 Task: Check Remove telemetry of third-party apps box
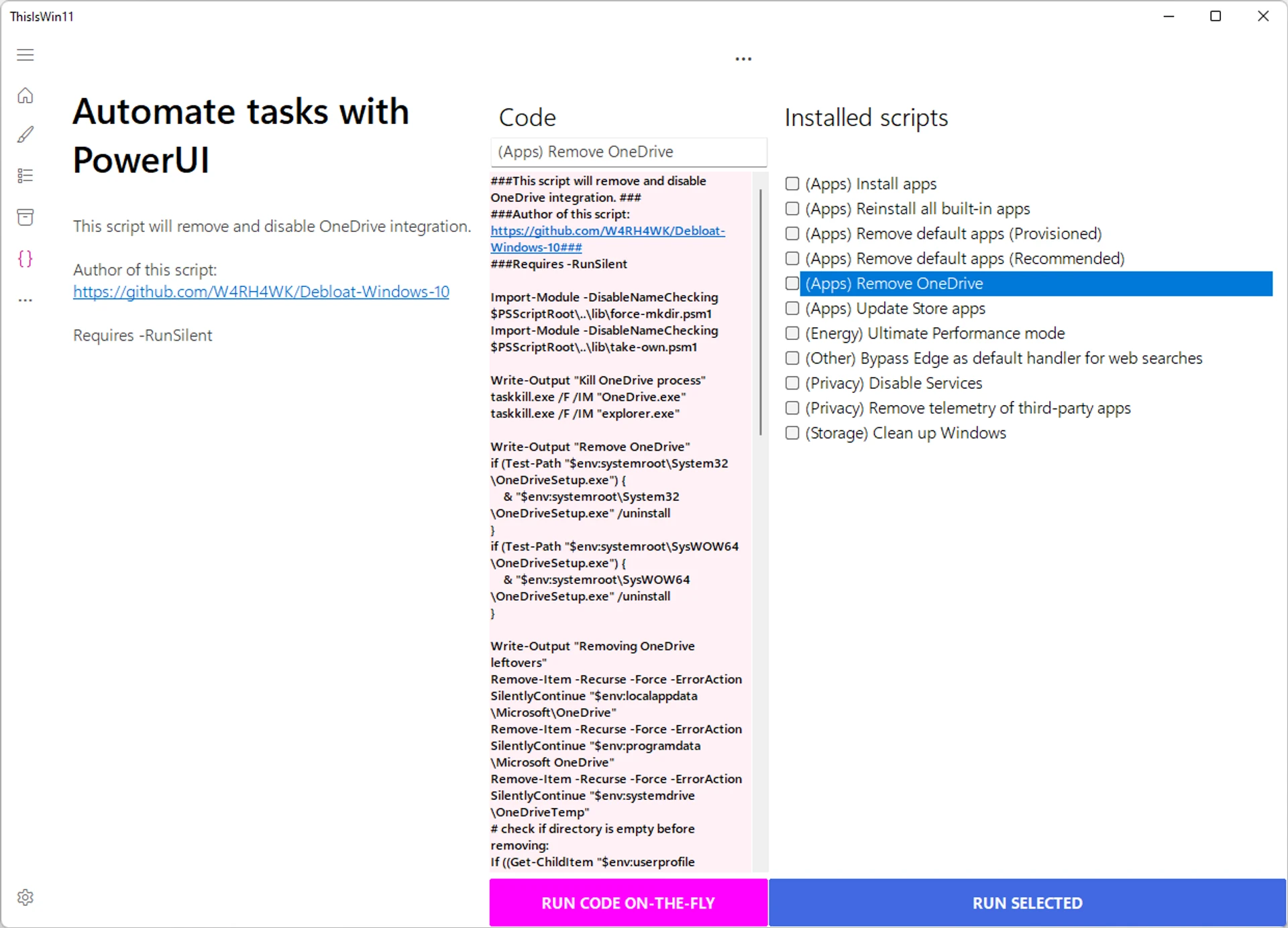point(792,408)
